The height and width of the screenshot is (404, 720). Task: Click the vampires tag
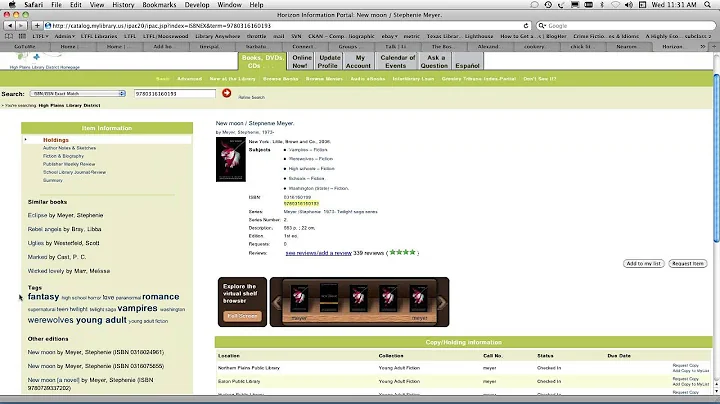coord(137,308)
